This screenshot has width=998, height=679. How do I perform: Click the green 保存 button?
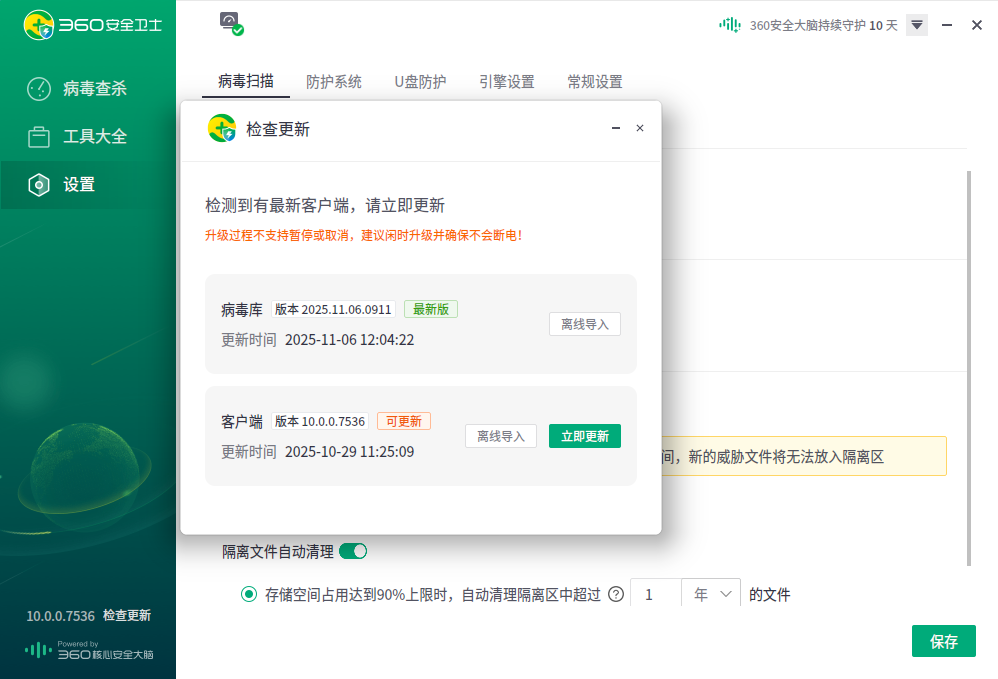pyautogui.click(x=943, y=641)
